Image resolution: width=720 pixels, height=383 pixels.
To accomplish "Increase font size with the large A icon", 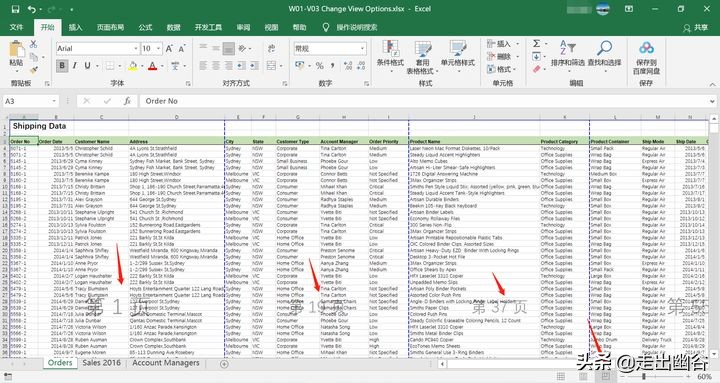I will click(x=169, y=49).
